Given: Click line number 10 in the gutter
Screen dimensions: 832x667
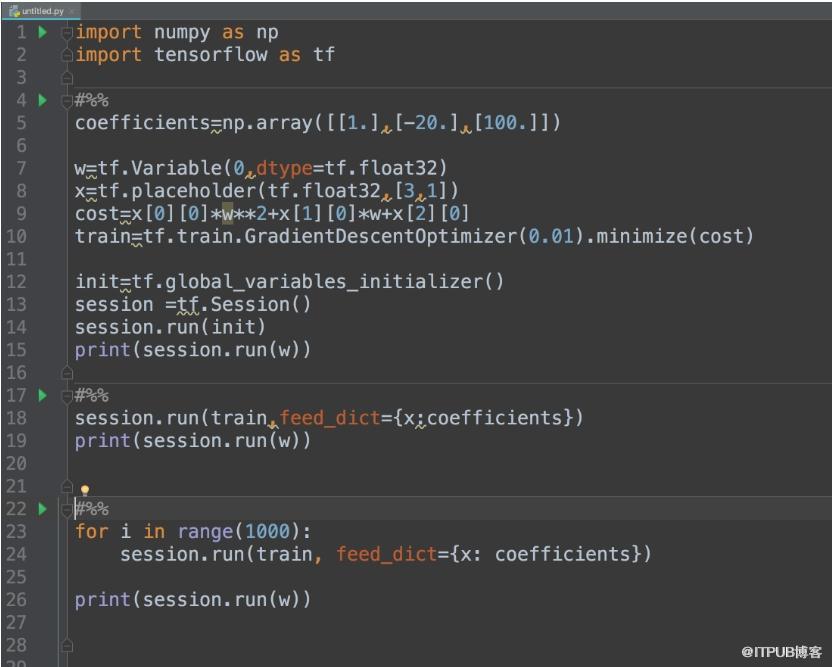Looking at the screenshot, I should pos(16,236).
